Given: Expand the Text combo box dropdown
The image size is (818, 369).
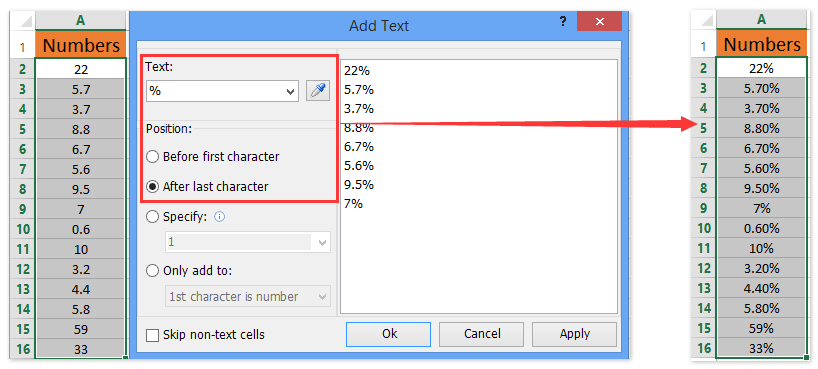Looking at the screenshot, I should point(291,92).
